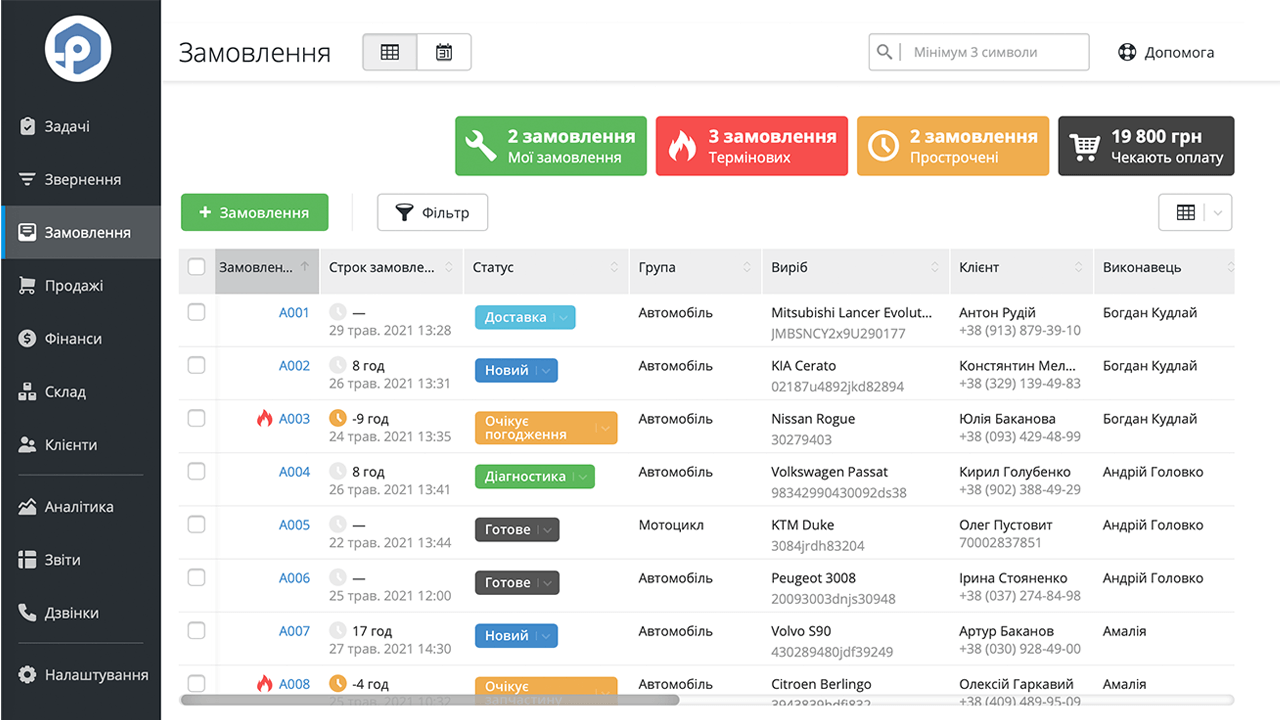The image size is (1280, 720).
Task: Click the column layout grid icon
Action: point(1186,212)
